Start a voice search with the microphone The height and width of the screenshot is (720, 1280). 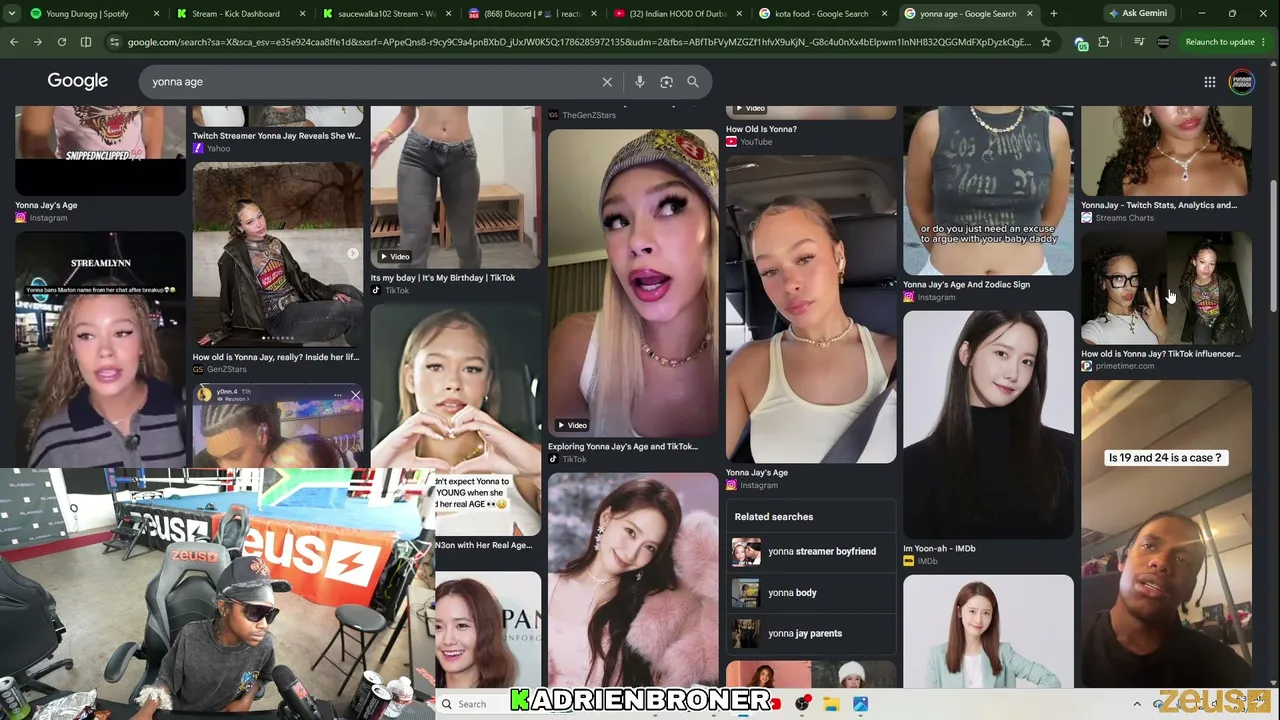coord(640,82)
